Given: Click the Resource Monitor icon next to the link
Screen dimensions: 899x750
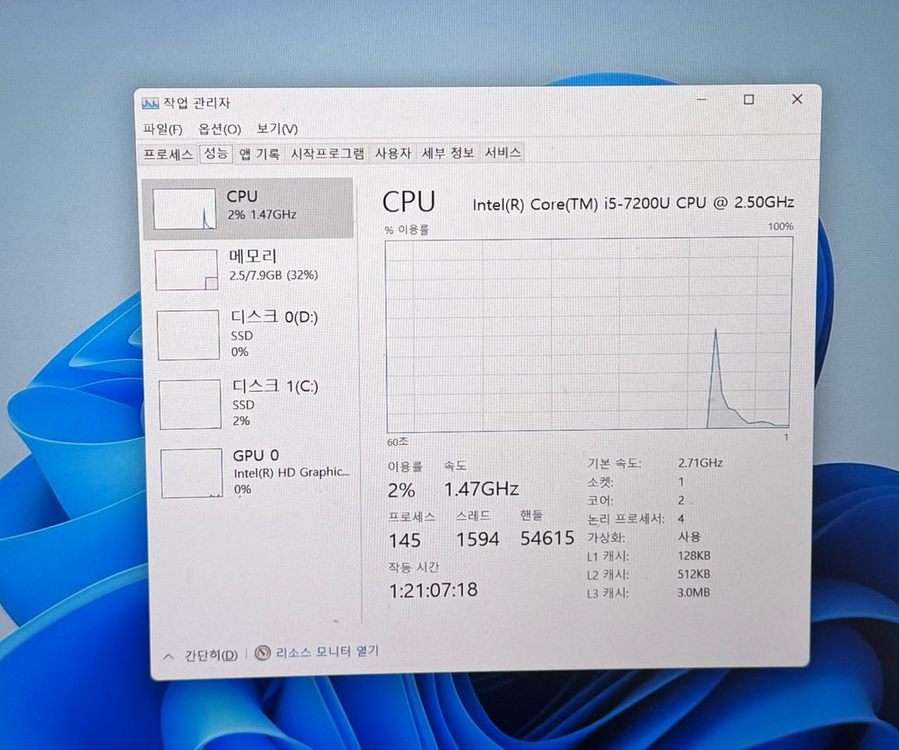Looking at the screenshot, I should coord(260,652).
